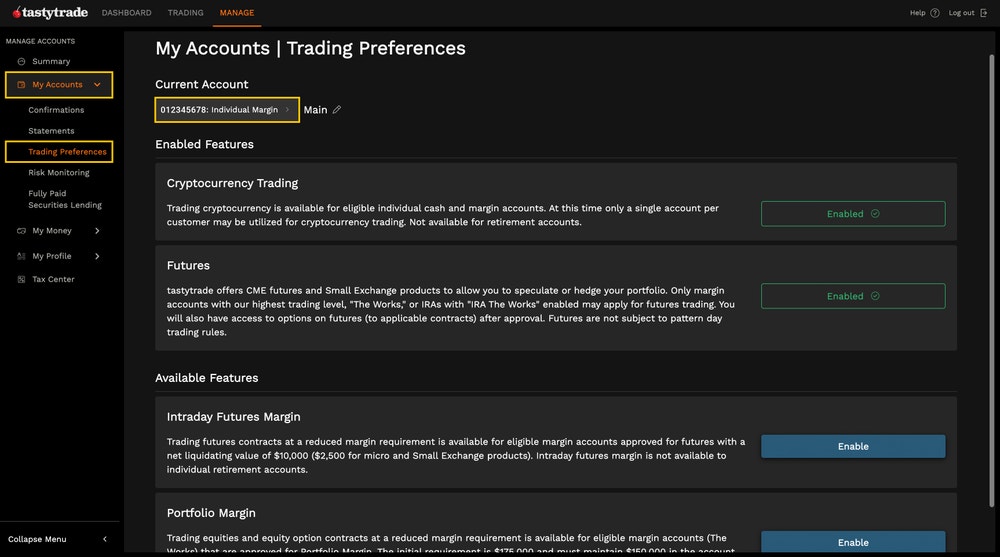
Task: Click the Log out arrow icon
Action: [x=983, y=13]
